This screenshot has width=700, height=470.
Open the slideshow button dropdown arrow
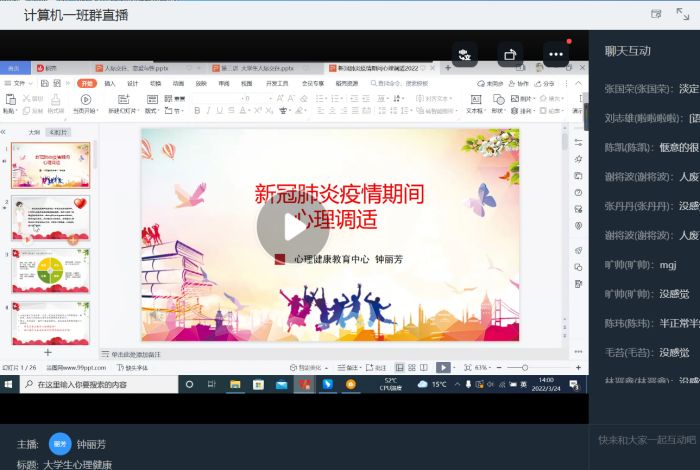pyautogui.click(x=454, y=368)
